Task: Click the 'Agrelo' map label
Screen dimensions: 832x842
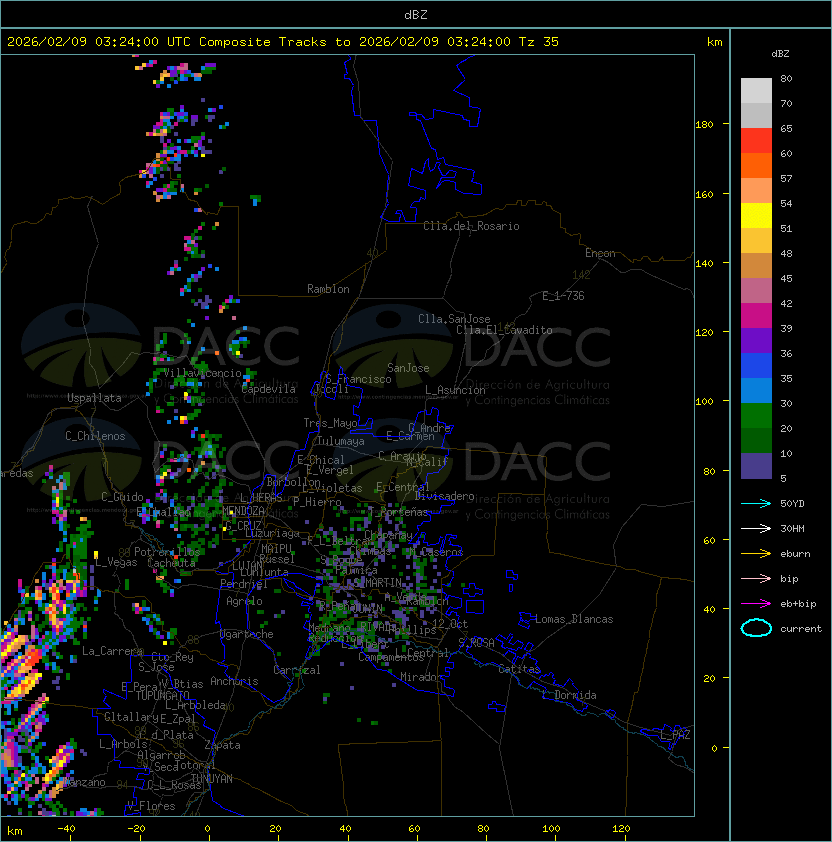Action: (244, 601)
